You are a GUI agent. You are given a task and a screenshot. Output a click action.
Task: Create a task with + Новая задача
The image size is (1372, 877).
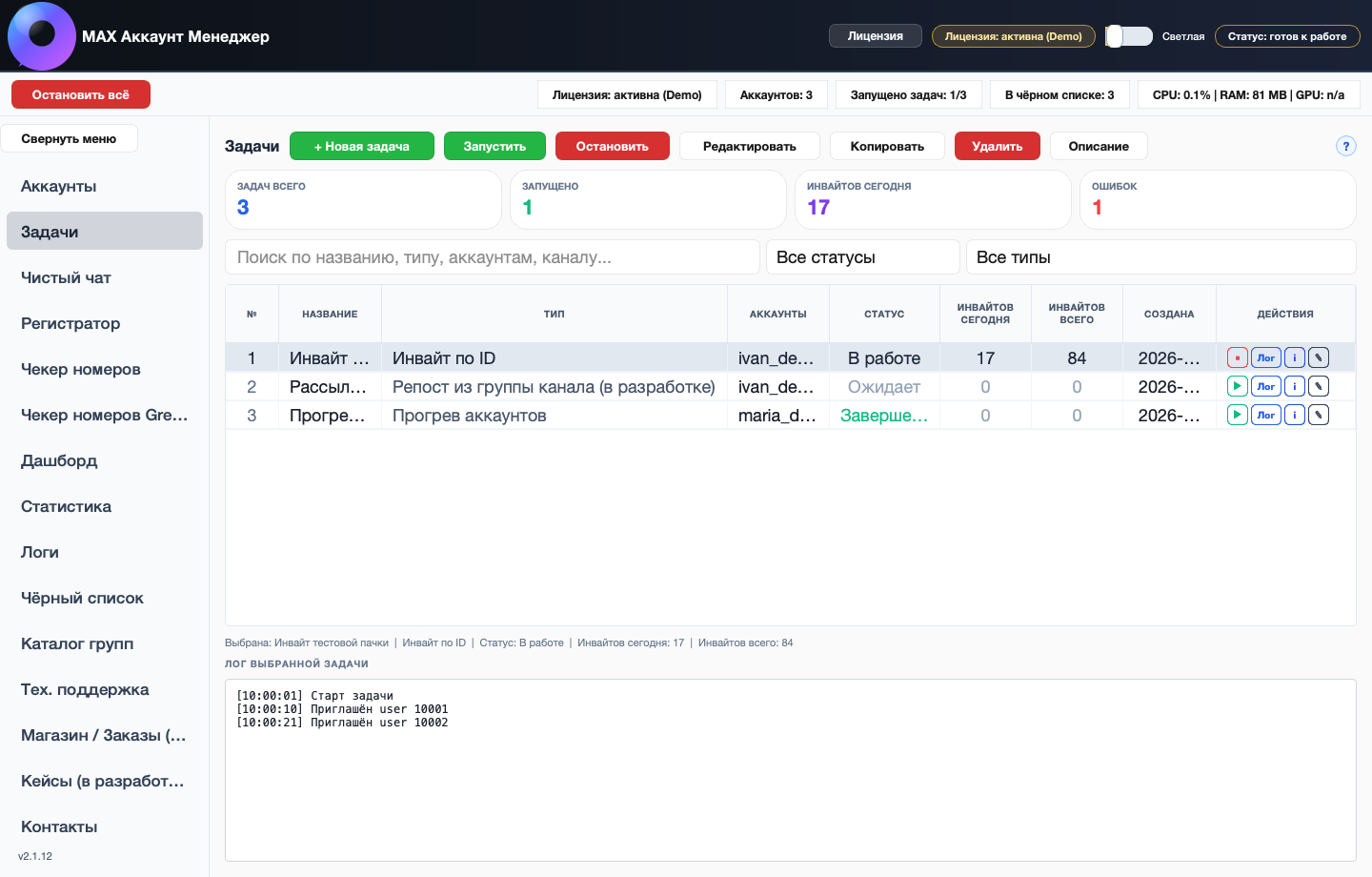361,146
